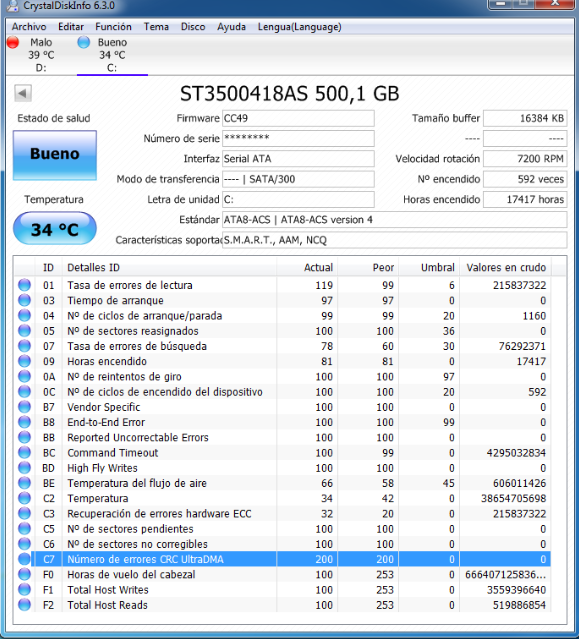Click the Valores en crudo column header
The image size is (579, 639).
(x=505, y=268)
